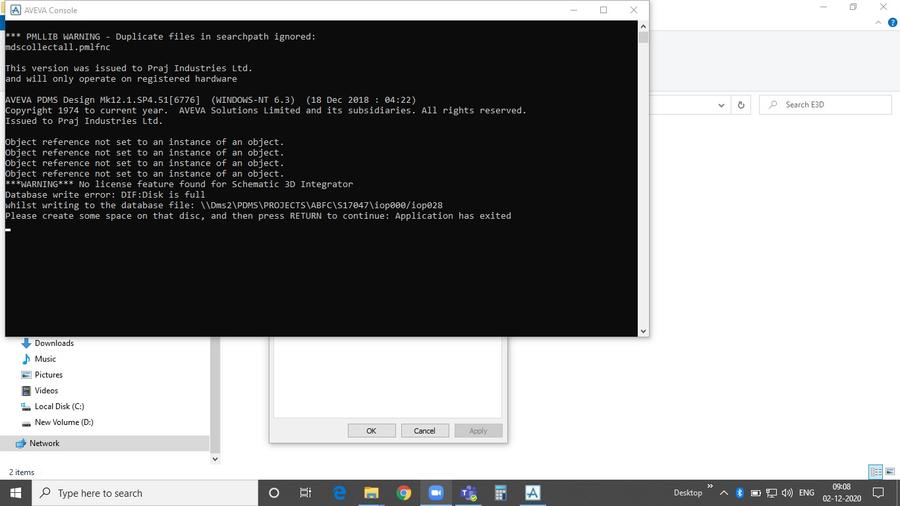Click the Bluetooth tray icon
The width and height of the screenshot is (900, 506).
[x=740, y=493]
